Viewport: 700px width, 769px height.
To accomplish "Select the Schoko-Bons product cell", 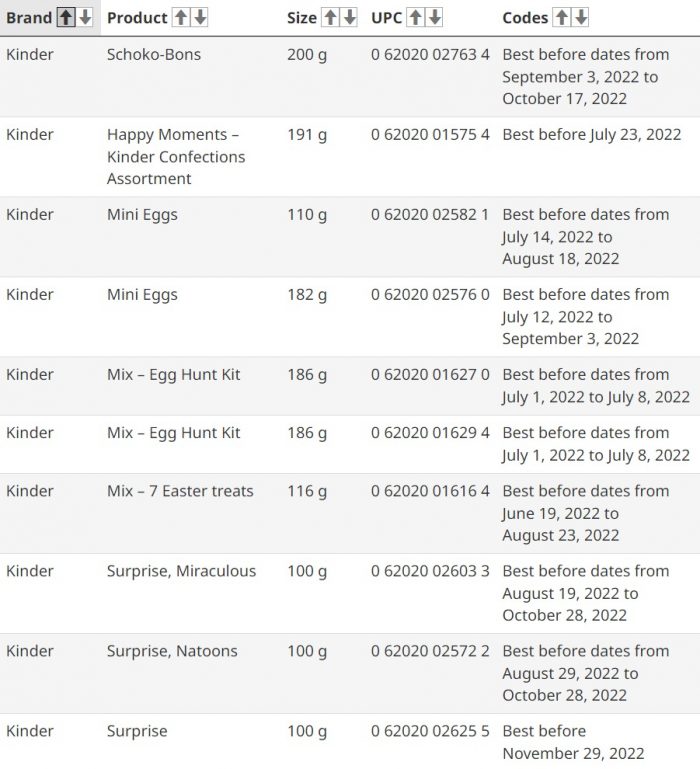I will [x=154, y=54].
